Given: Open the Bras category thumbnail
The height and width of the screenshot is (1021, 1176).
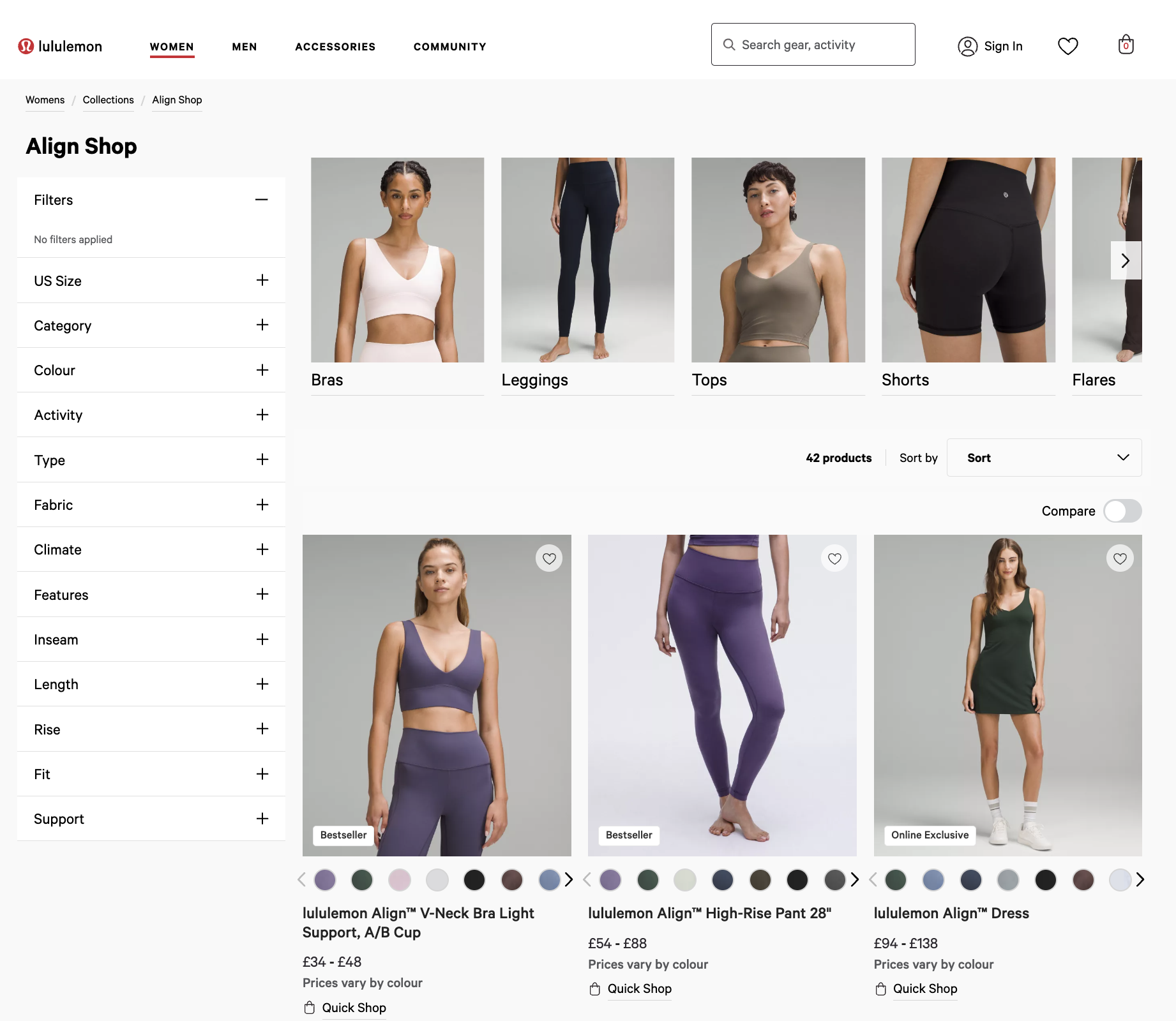Looking at the screenshot, I should 397,260.
